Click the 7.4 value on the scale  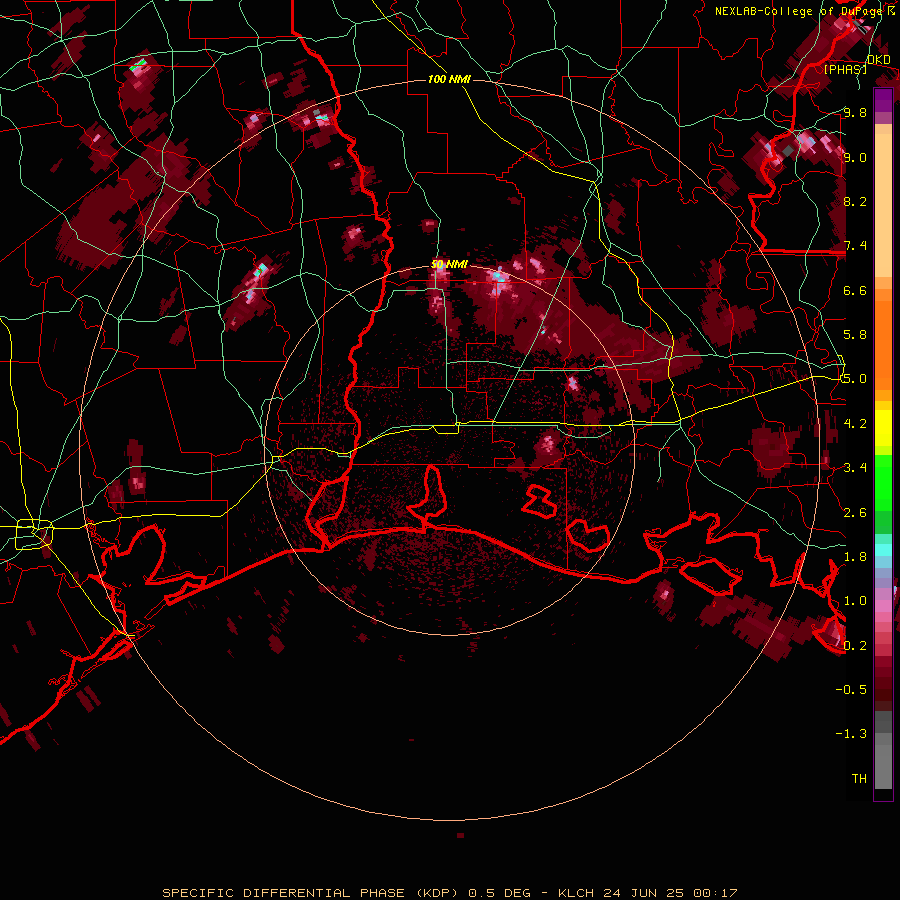[855, 246]
